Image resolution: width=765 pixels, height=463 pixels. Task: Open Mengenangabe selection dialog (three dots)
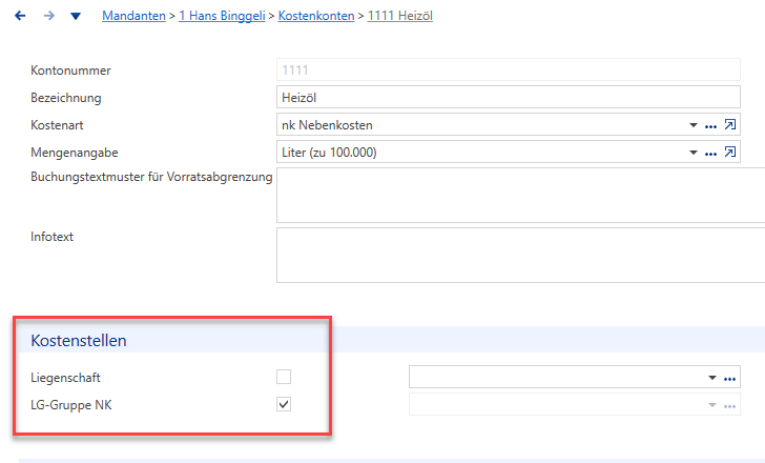tap(711, 154)
